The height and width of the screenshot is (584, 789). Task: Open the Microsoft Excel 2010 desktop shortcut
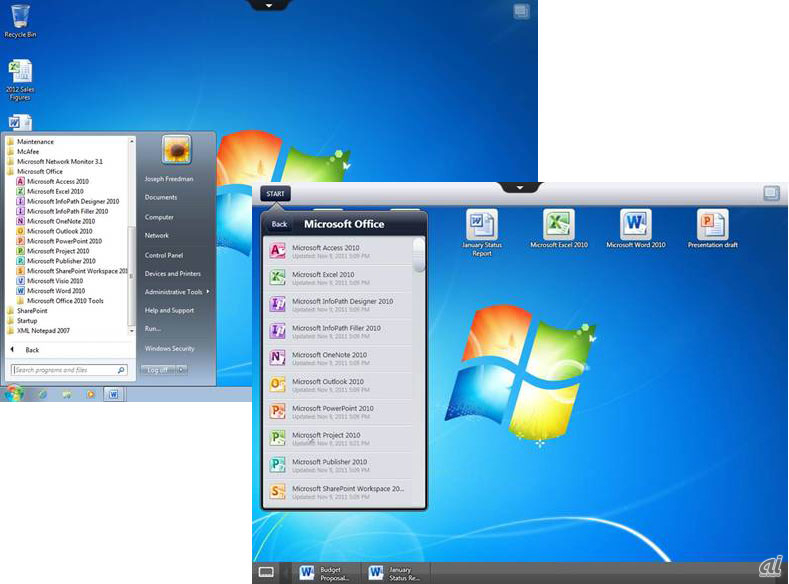click(558, 226)
